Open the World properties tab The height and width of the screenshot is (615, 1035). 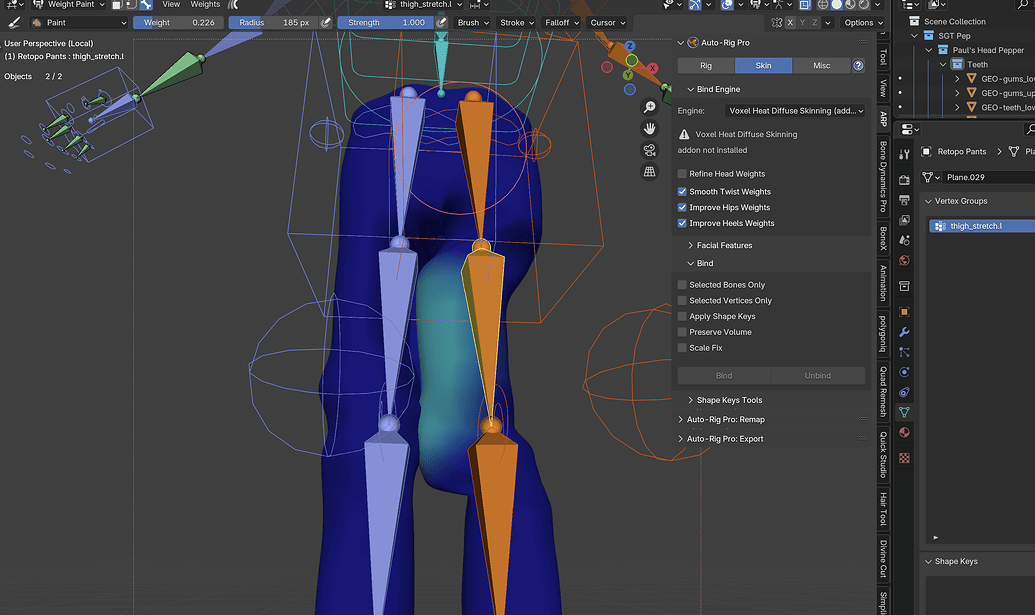click(x=904, y=260)
